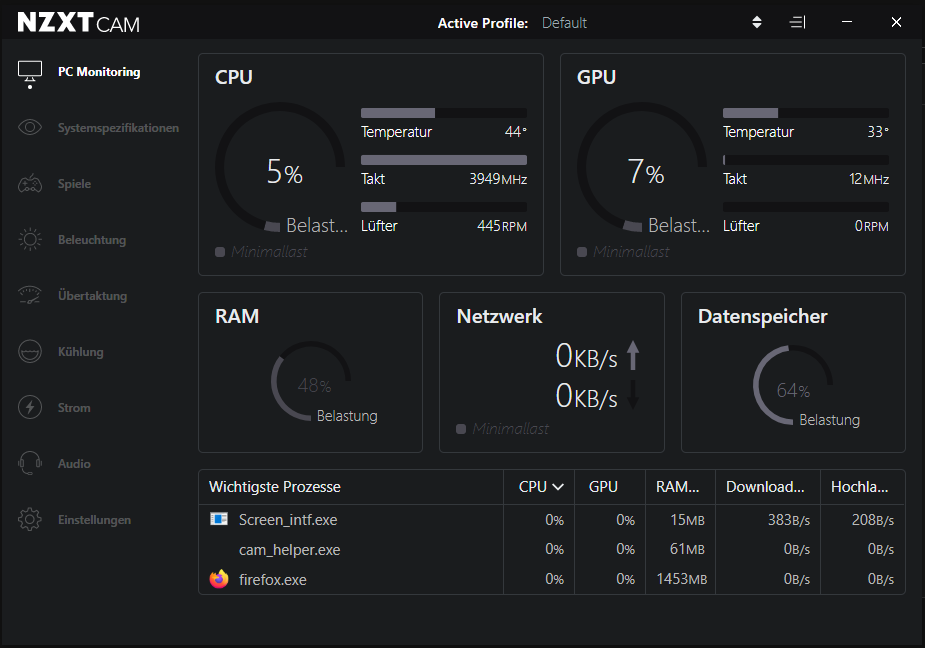Viewport: 925px width, 648px height.
Task: Click the Übertaktung gauge icon
Action: click(x=30, y=296)
